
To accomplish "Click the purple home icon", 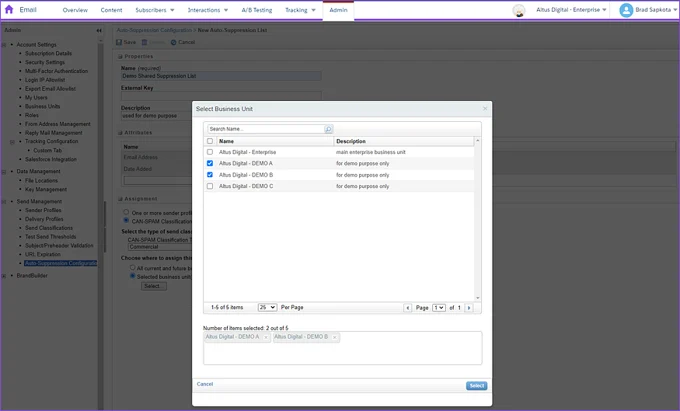I will pos(9,10).
